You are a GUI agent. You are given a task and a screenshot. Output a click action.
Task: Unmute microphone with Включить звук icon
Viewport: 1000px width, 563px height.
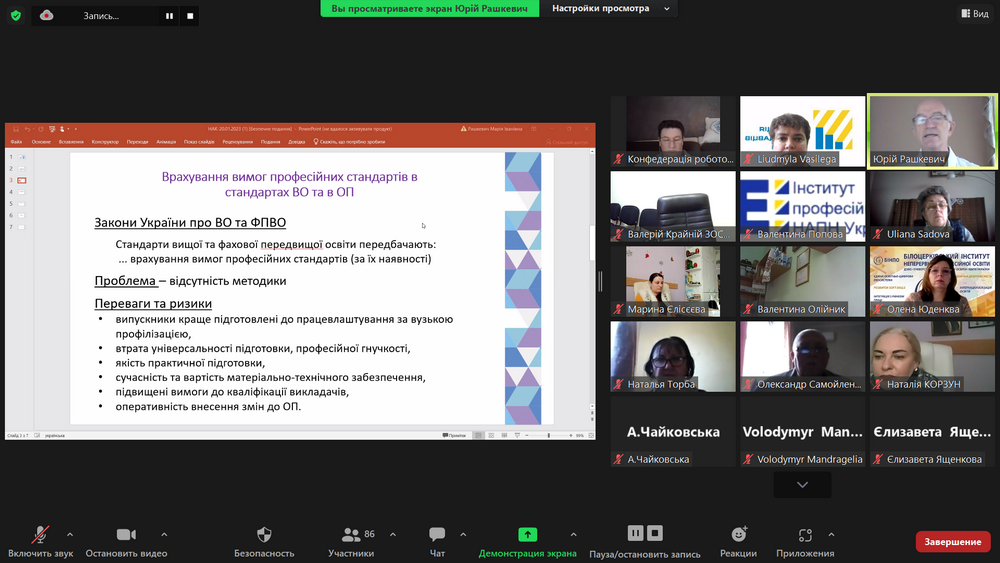40,534
